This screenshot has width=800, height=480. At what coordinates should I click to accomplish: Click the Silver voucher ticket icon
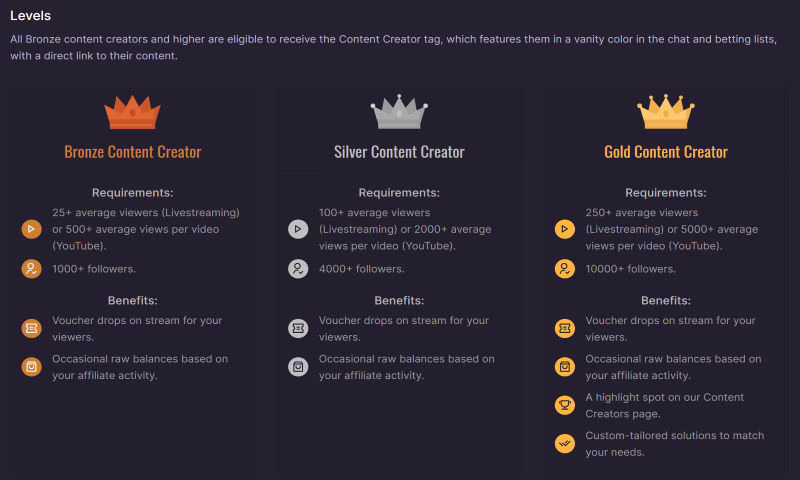(x=298, y=328)
